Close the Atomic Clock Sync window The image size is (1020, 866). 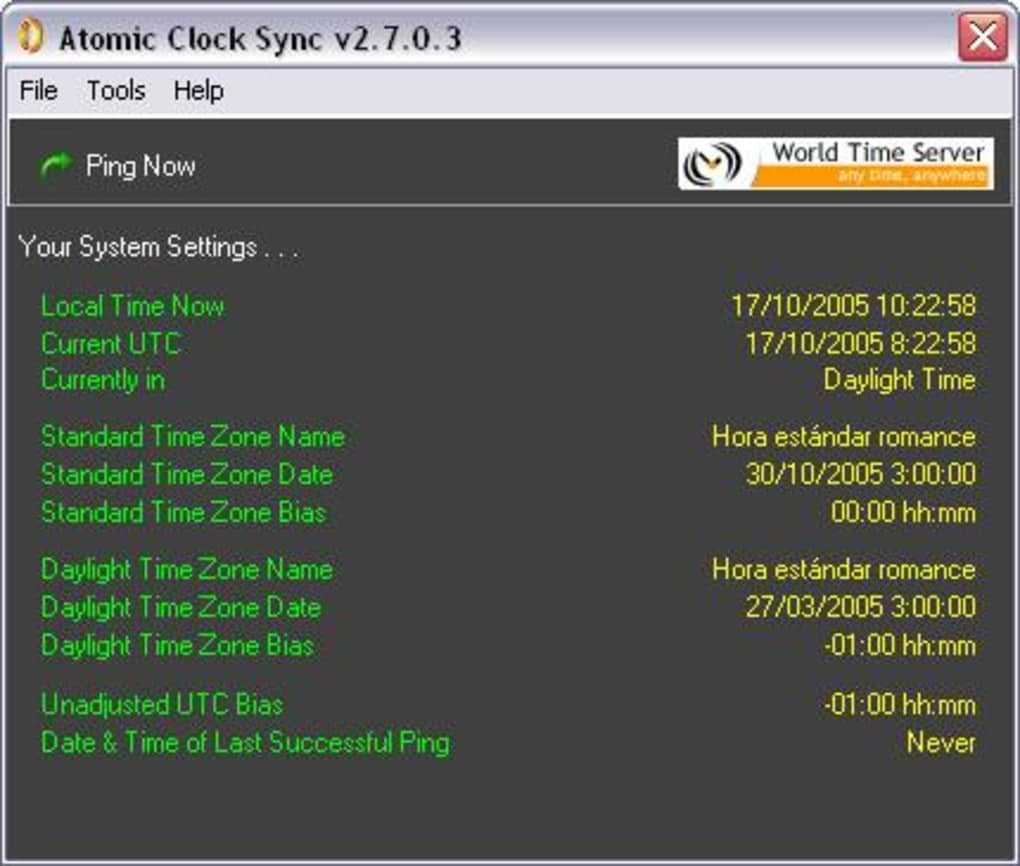pos(981,38)
